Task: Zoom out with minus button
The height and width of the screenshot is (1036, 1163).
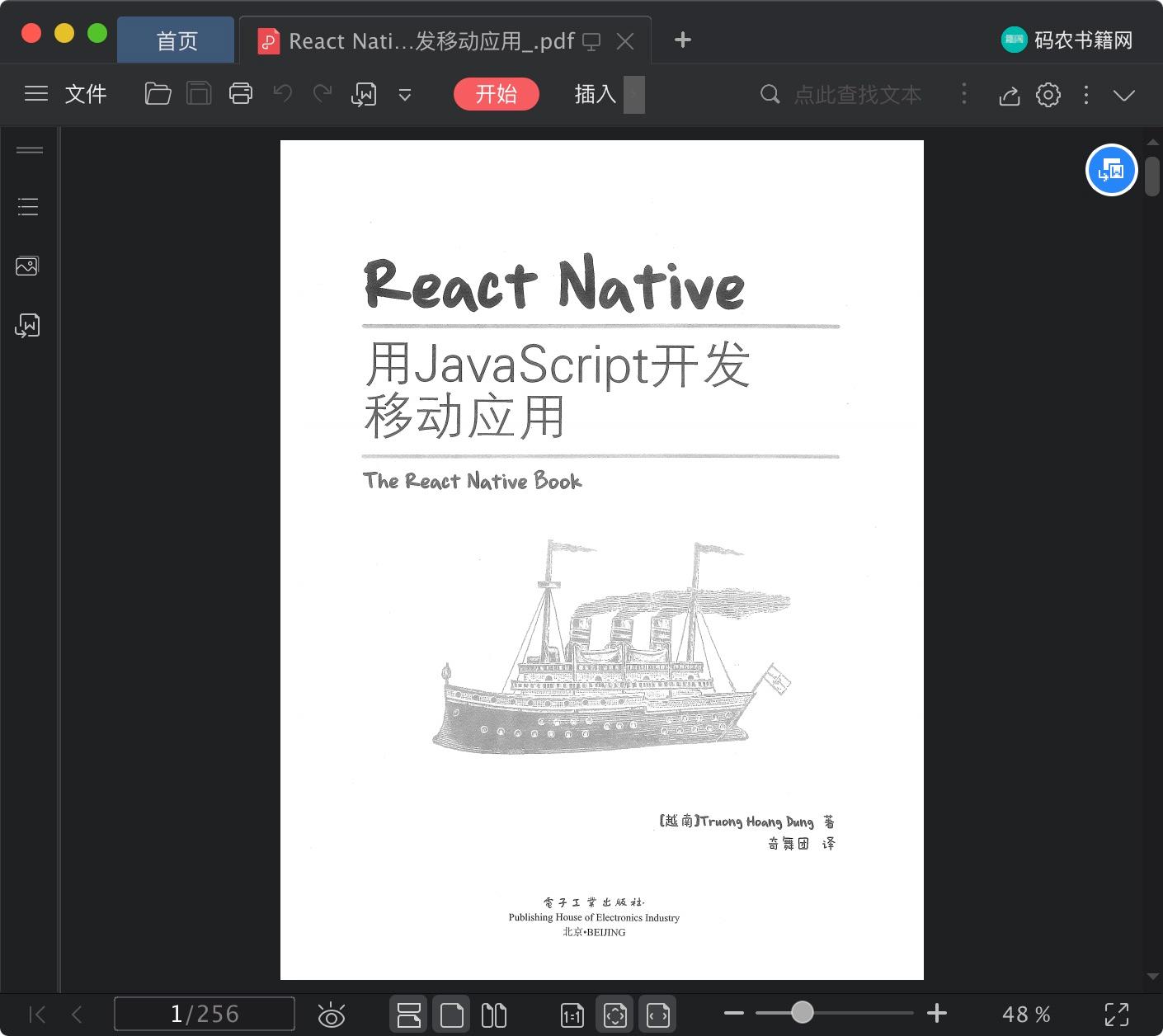Action: tap(734, 1013)
